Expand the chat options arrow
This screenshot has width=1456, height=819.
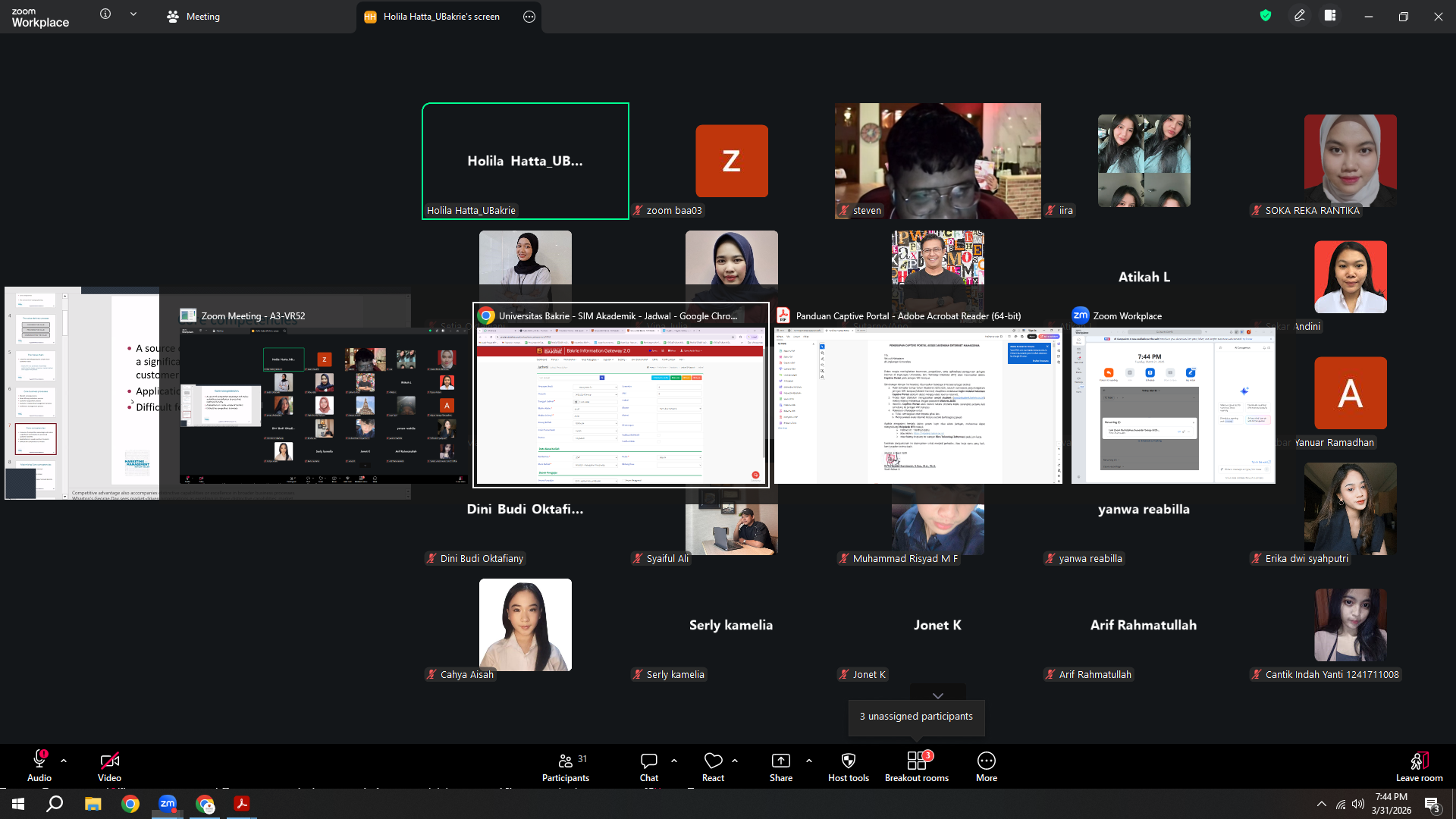[x=674, y=761]
